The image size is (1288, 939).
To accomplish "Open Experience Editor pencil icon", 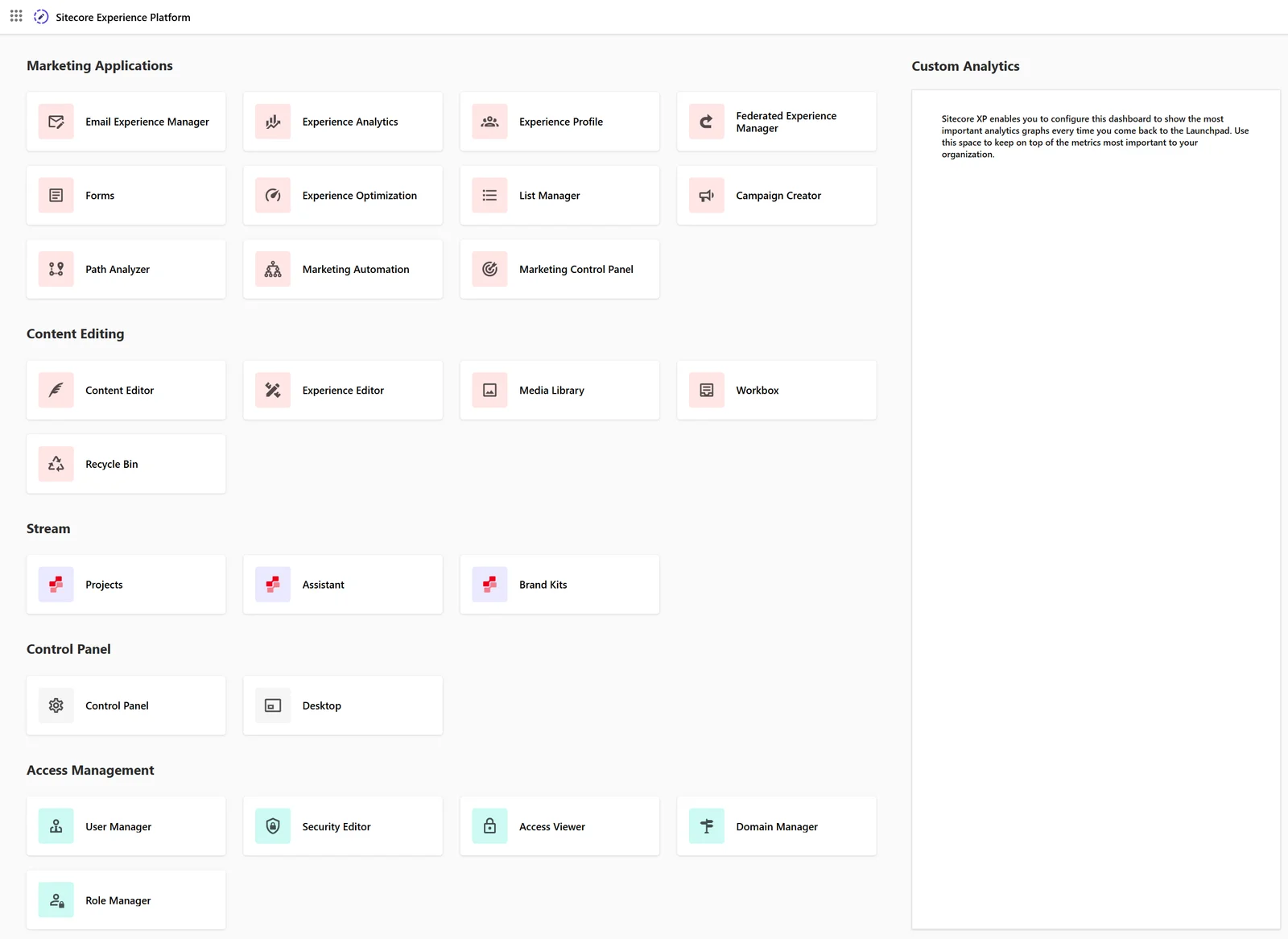I will point(273,390).
